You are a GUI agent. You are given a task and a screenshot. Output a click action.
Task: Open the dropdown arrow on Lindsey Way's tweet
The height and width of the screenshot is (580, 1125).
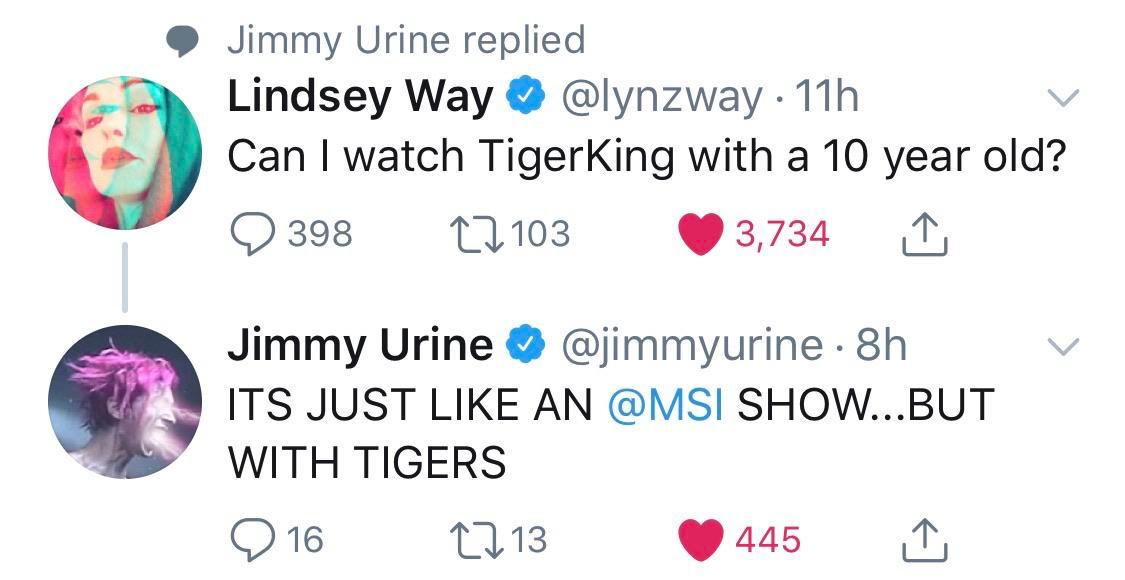[x=1062, y=97]
